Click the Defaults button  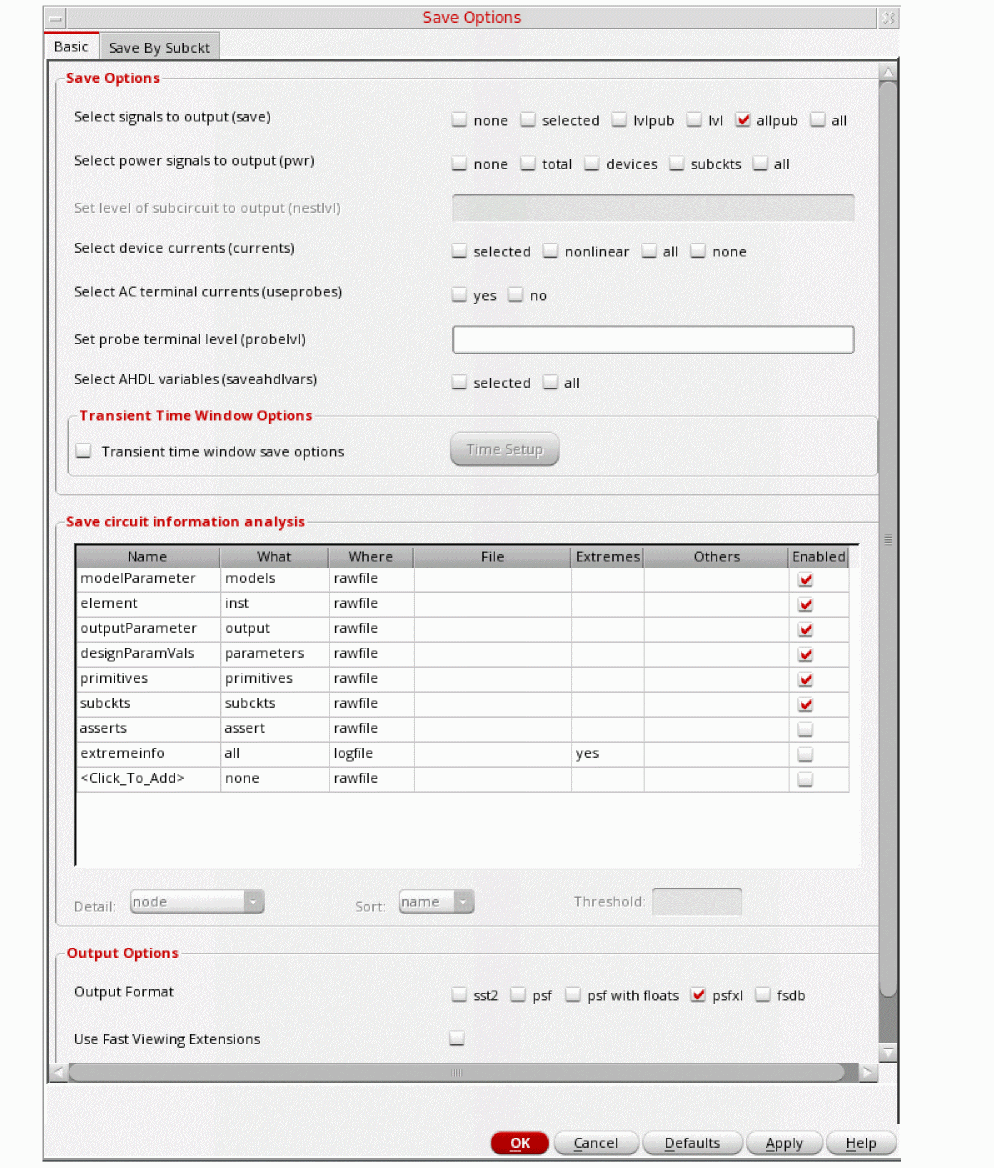tap(692, 1143)
